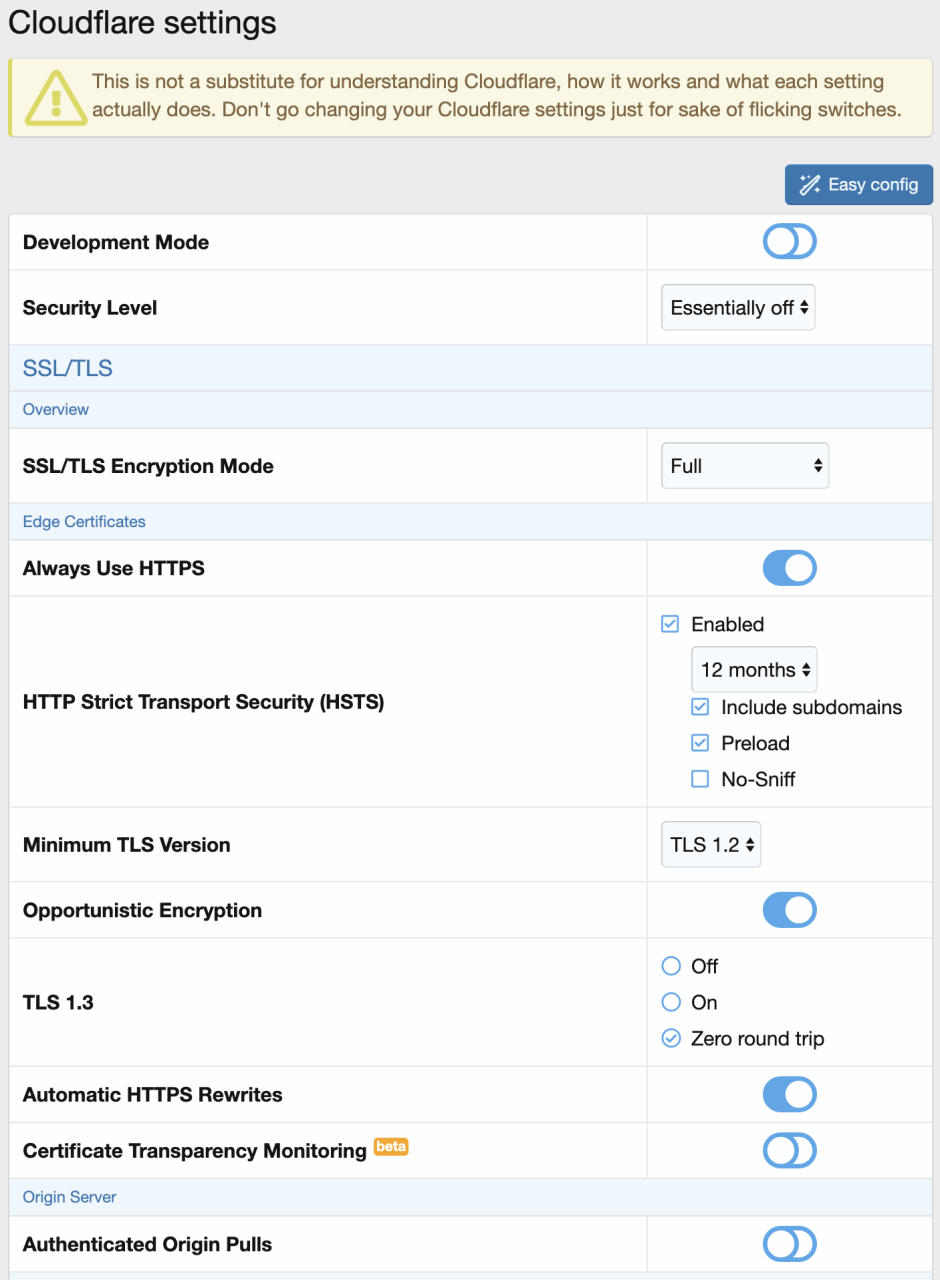
Task: Click the beta badge next to Certificate Transparency Monitoring
Action: tap(391, 1146)
